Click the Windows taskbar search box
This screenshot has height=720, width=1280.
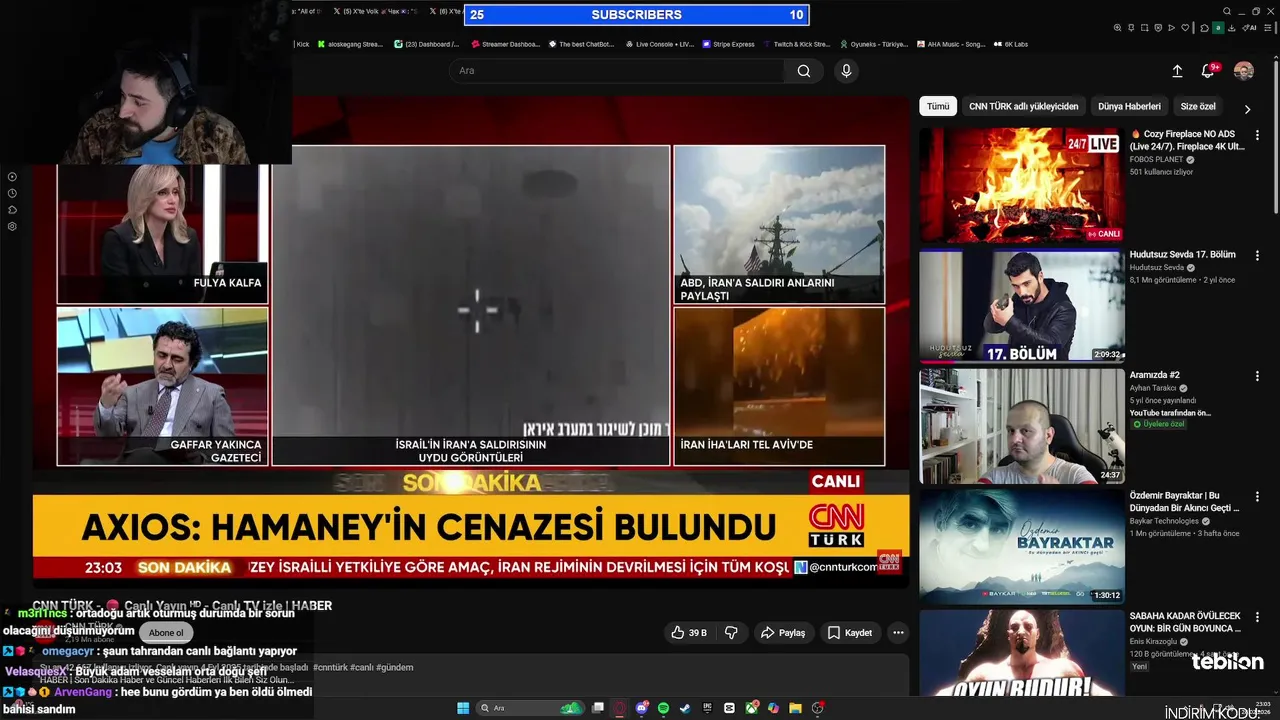530,708
